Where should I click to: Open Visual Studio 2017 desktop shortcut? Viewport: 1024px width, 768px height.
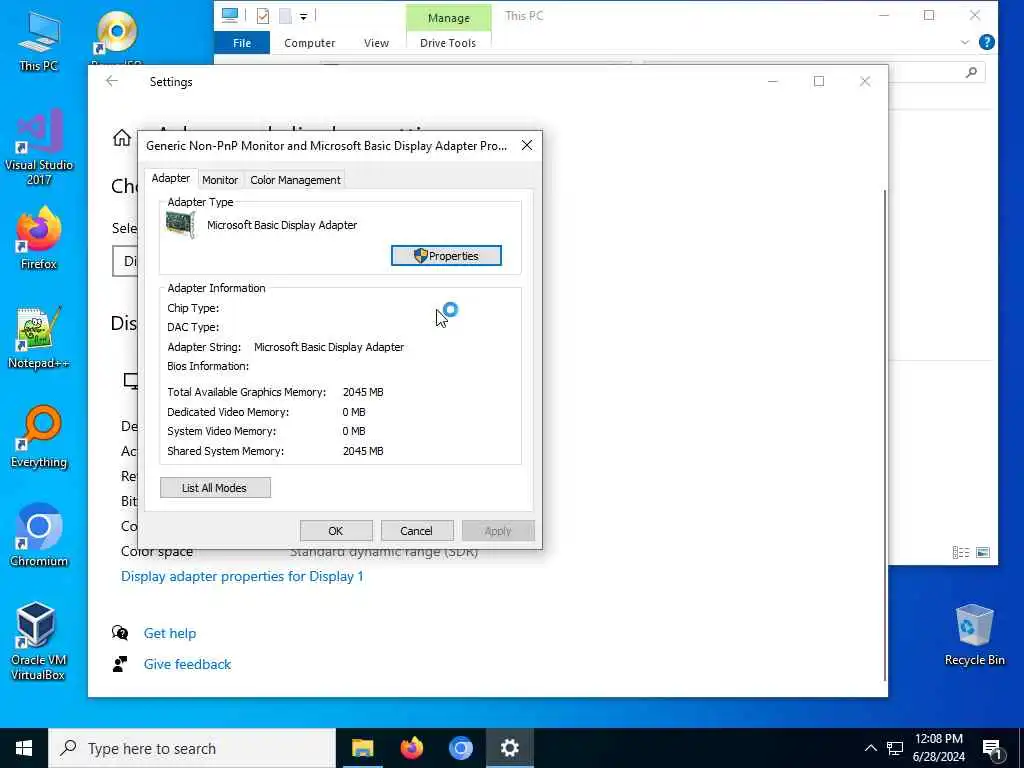click(39, 148)
